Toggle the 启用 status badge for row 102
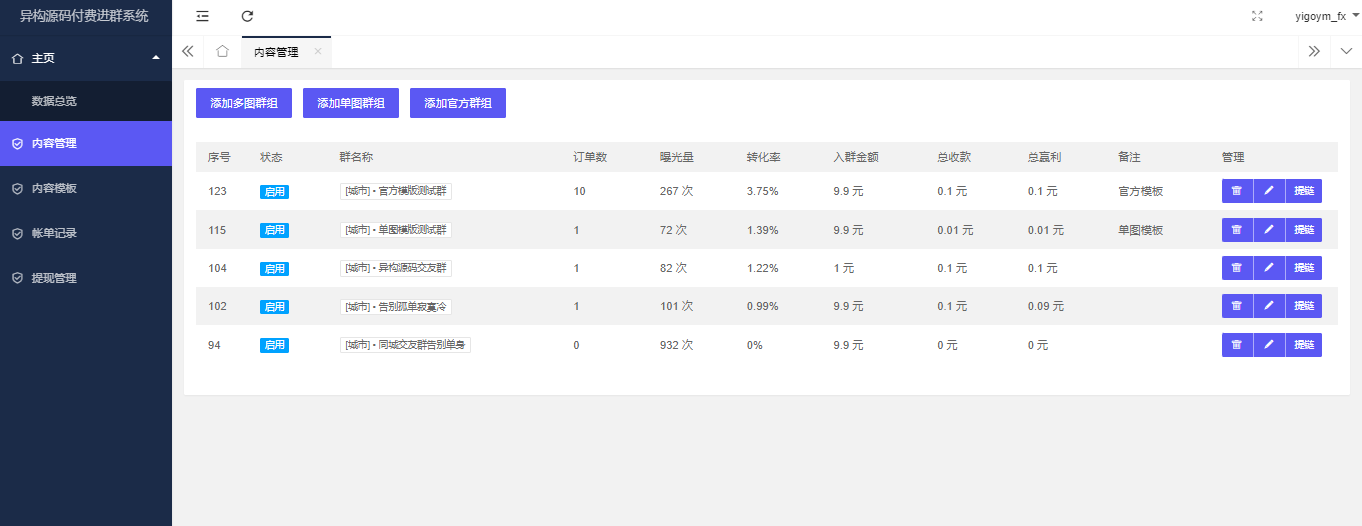Viewport: 1362px width, 526px height. (x=274, y=307)
